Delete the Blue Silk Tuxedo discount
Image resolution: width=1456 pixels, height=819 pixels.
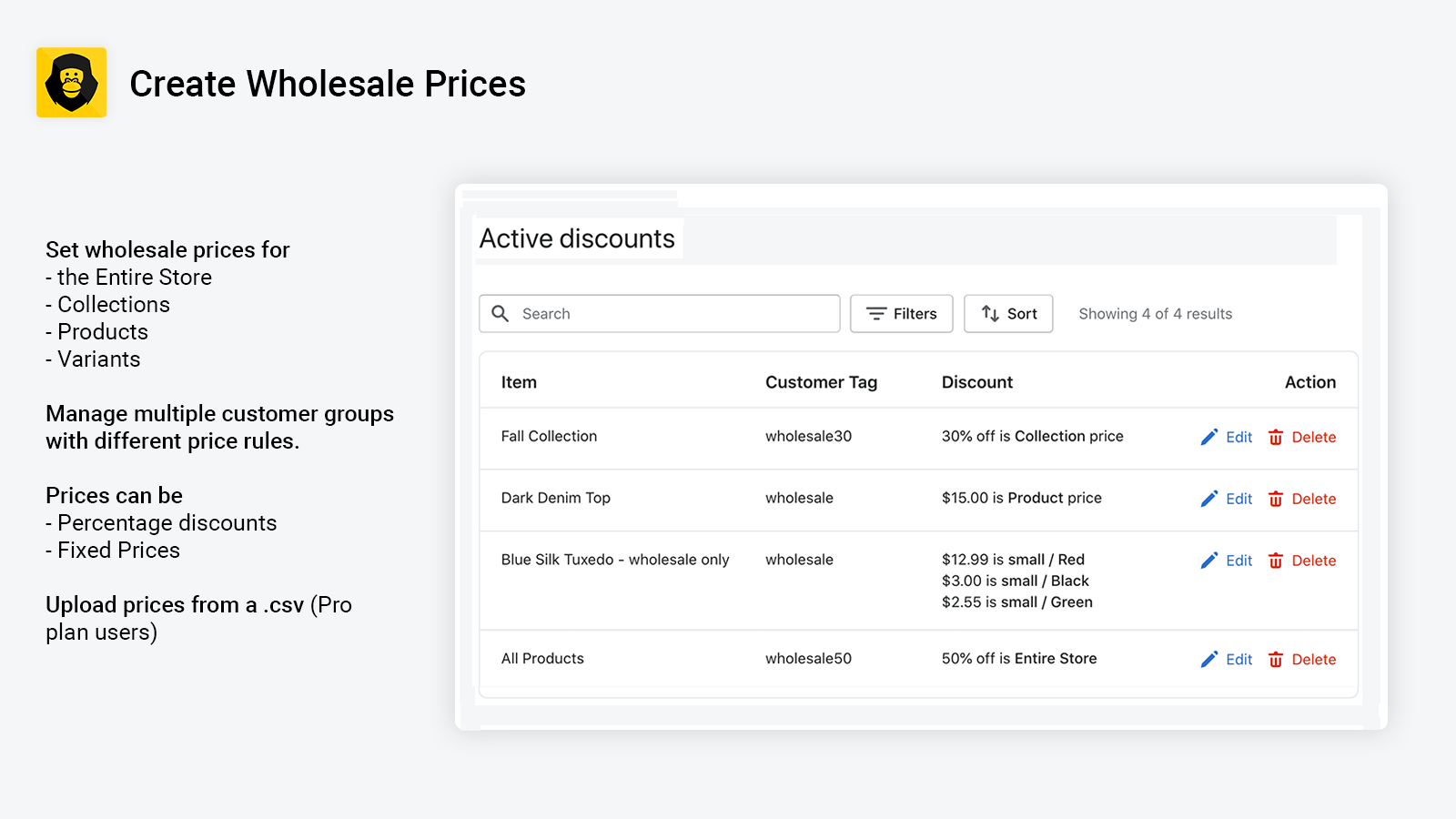(1313, 561)
